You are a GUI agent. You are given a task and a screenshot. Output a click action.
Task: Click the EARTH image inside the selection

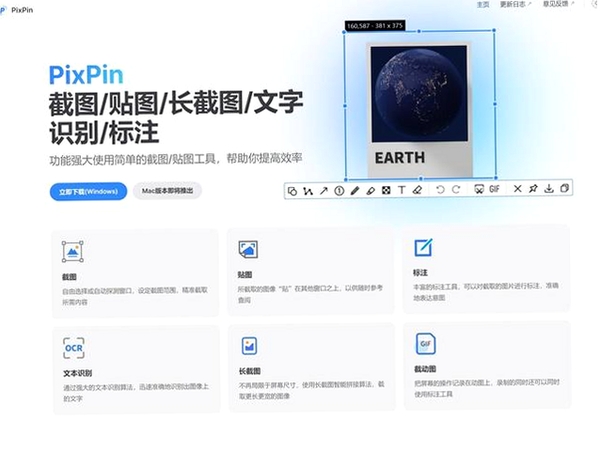coord(419,109)
